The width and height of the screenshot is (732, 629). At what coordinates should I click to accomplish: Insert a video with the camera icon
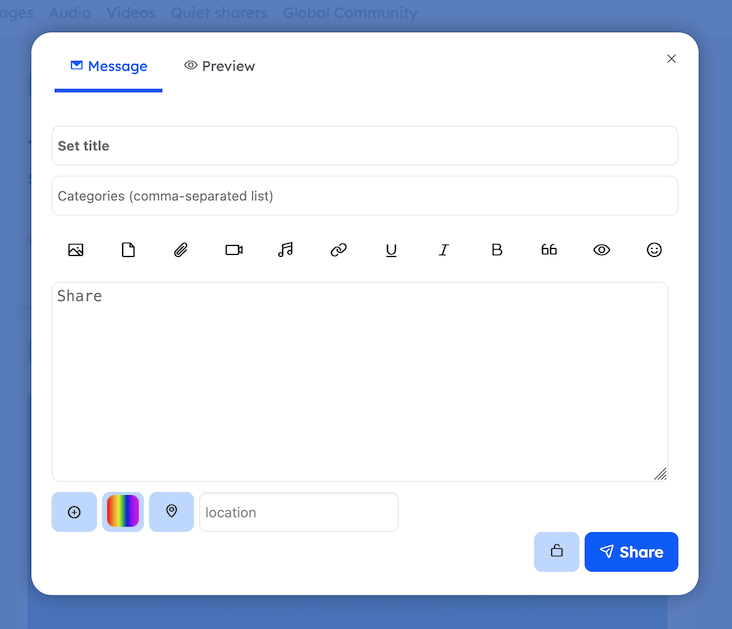click(234, 250)
